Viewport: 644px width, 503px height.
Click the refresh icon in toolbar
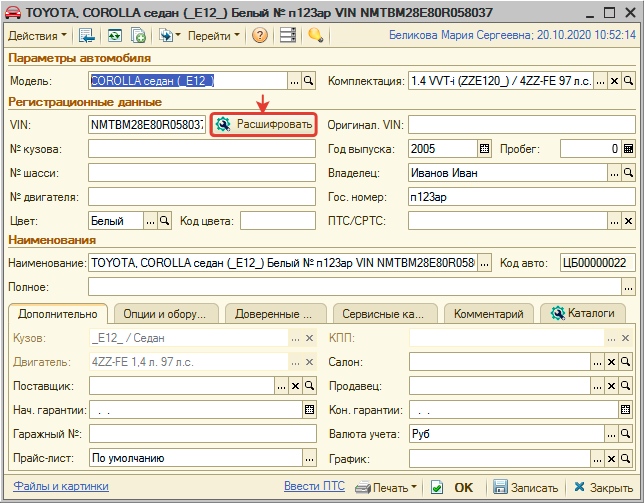pyautogui.click(x=115, y=36)
